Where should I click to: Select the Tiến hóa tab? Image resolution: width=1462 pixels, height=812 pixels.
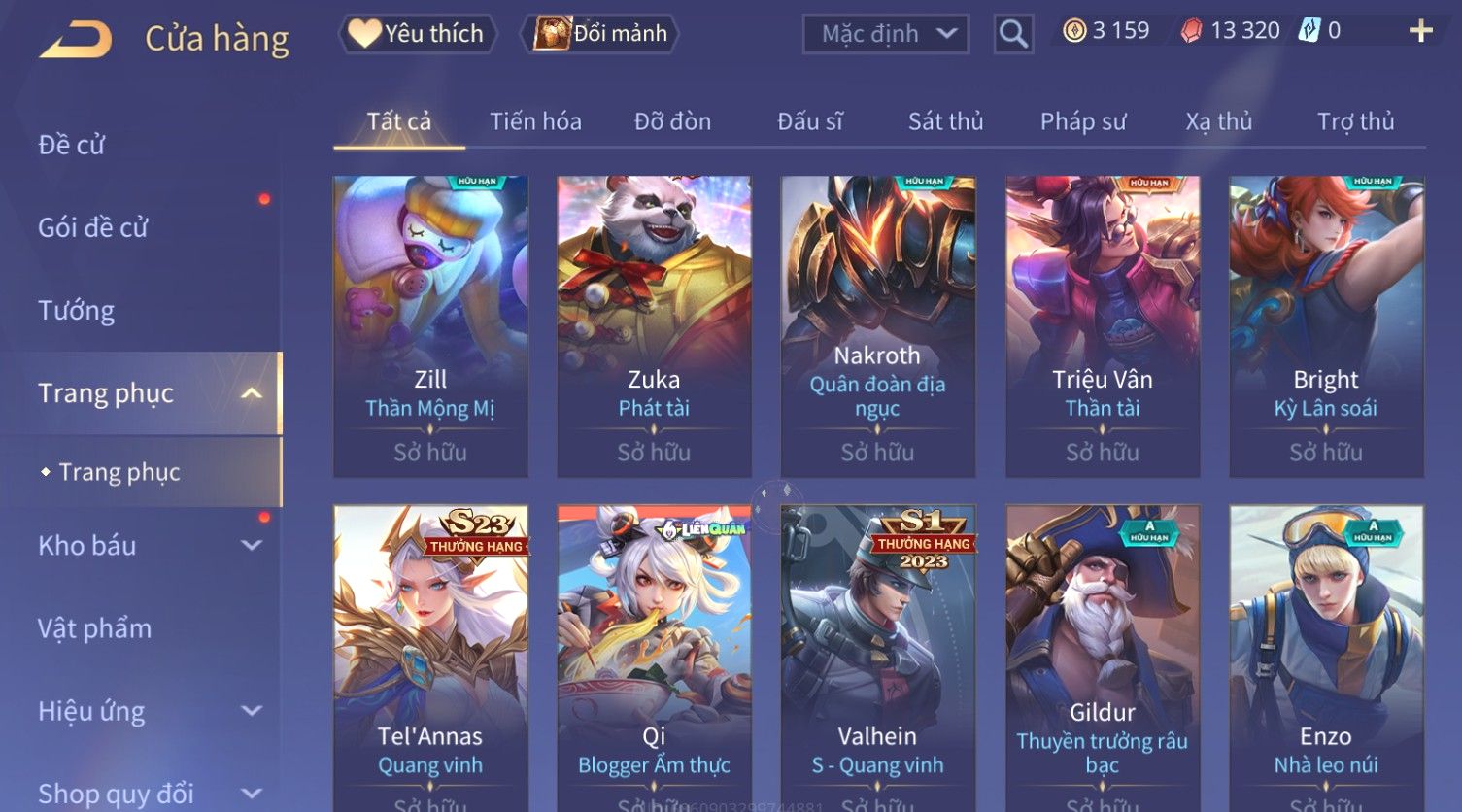(x=535, y=121)
